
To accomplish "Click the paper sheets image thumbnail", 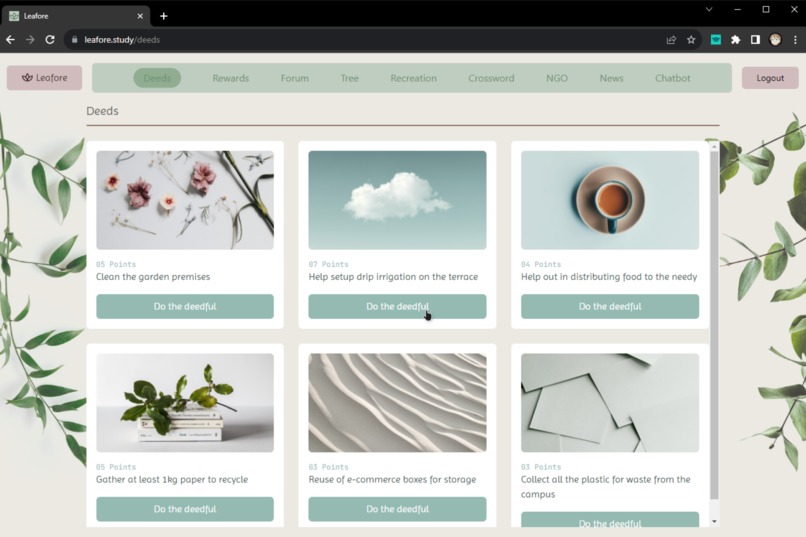I will click(x=610, y=402).
